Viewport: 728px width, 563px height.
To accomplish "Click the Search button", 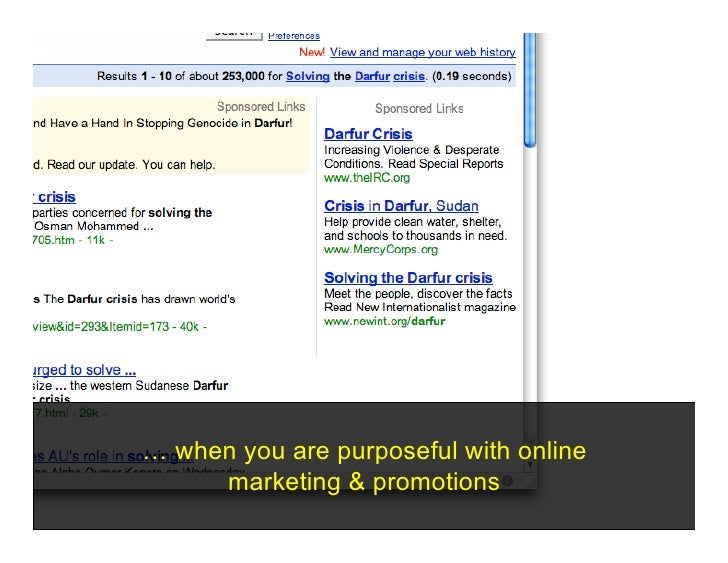I will (x=234, y=35).
